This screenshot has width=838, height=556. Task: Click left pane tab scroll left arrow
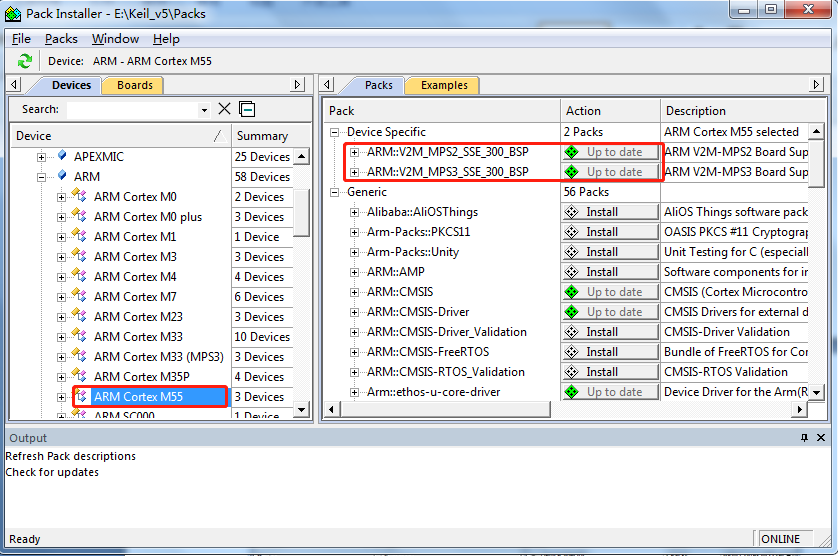(14, 84)
